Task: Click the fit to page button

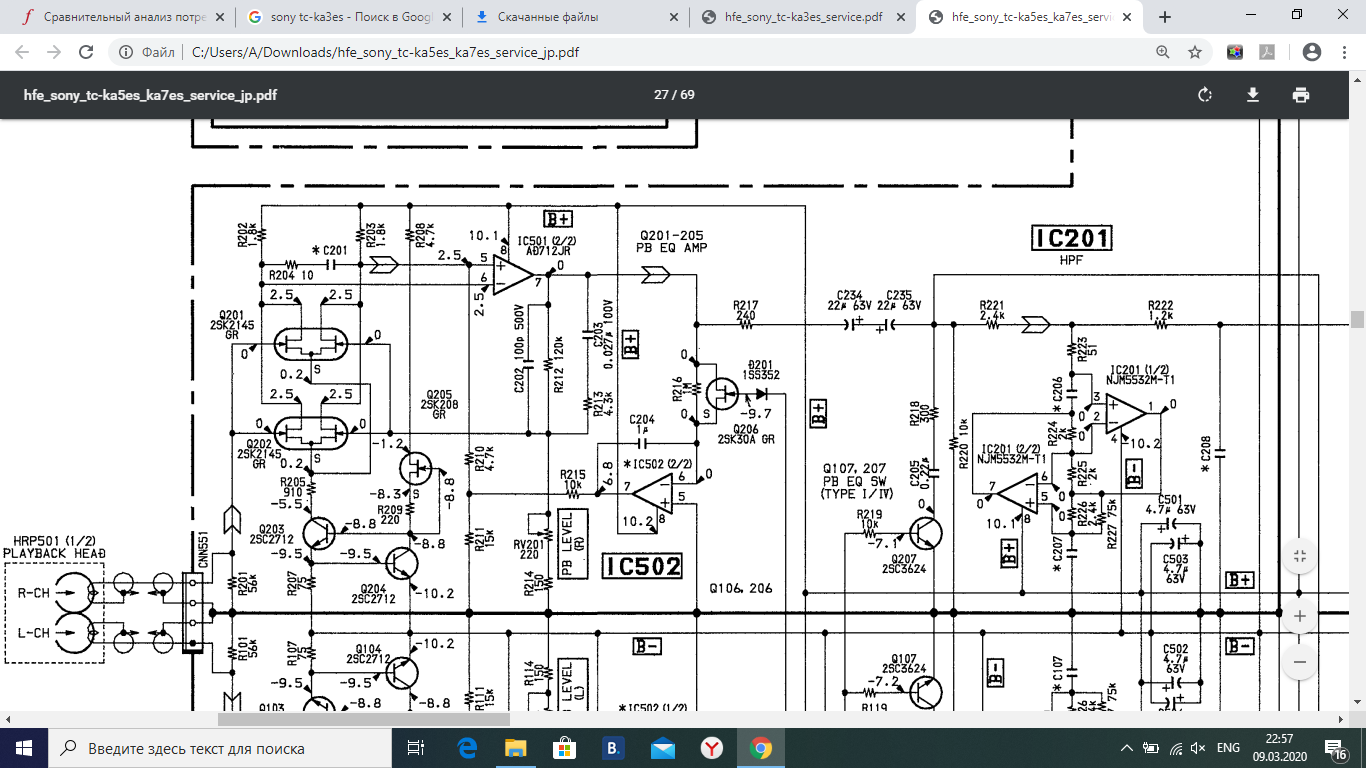Action: [1299, 556]
